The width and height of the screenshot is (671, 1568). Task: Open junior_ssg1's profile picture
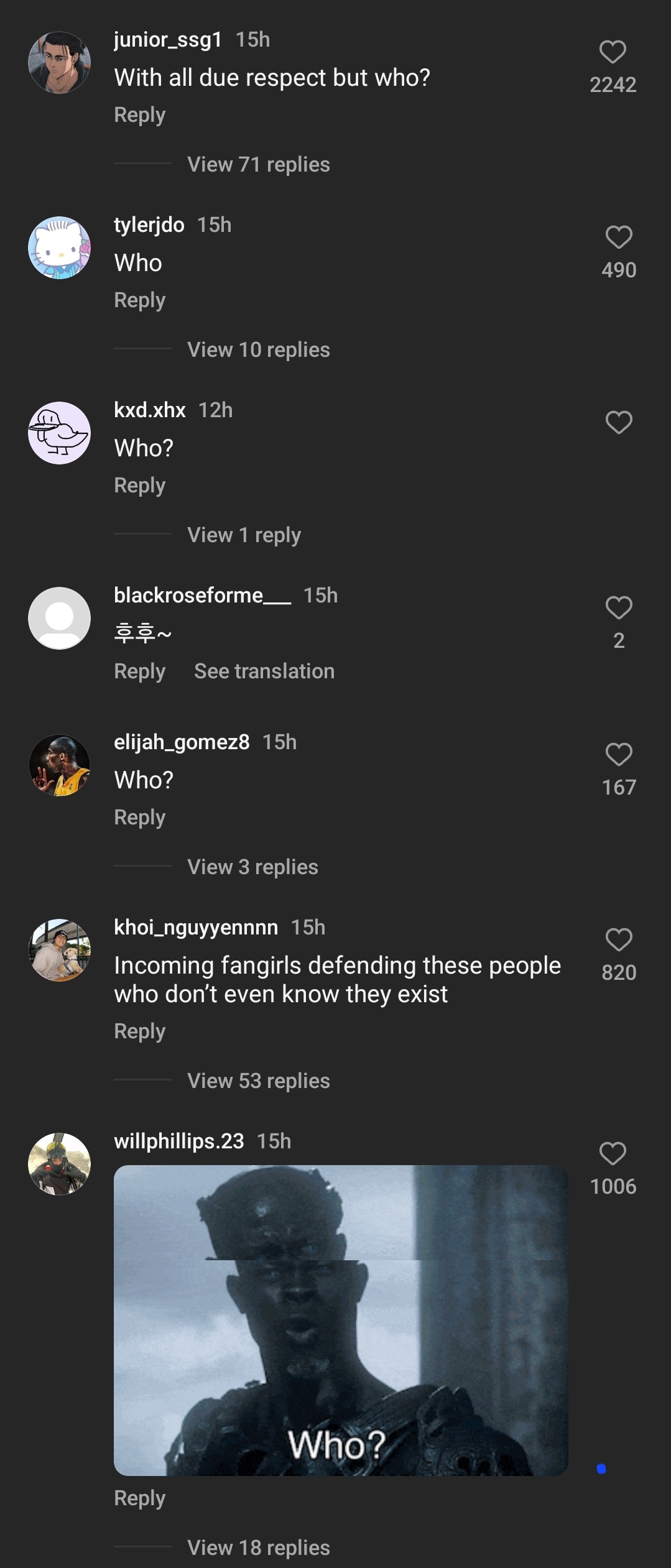click(60, 63)
